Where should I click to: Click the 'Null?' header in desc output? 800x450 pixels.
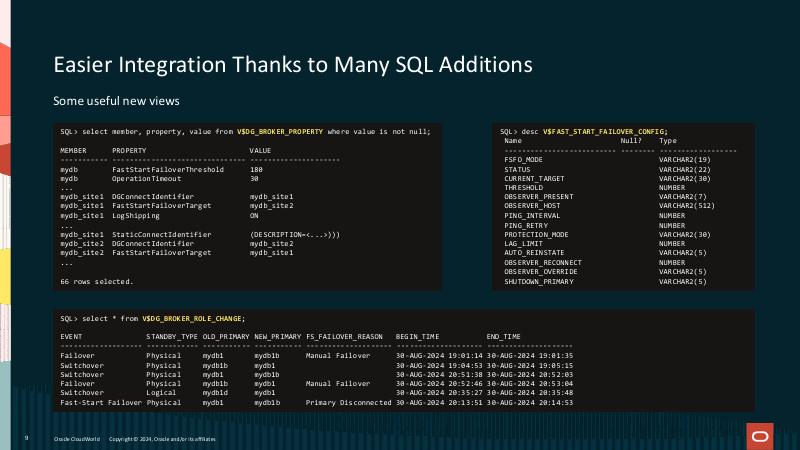click(631, 141)
